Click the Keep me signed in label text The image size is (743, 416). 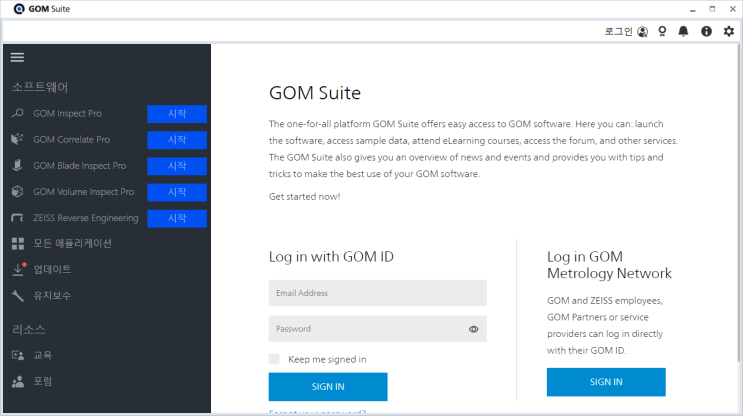coord(327,359)
